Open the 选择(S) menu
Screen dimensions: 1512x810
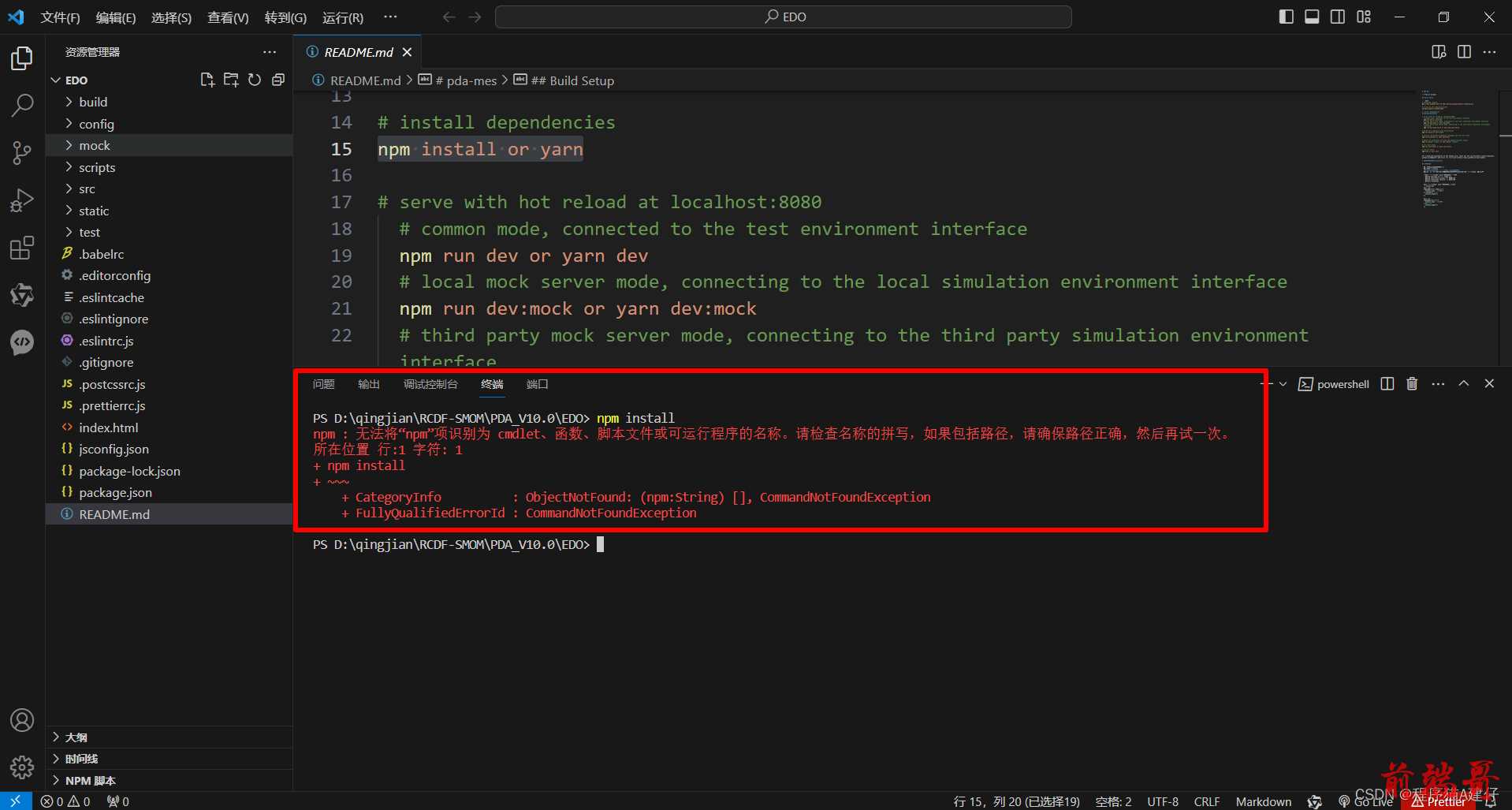click(x=171, y=17)
